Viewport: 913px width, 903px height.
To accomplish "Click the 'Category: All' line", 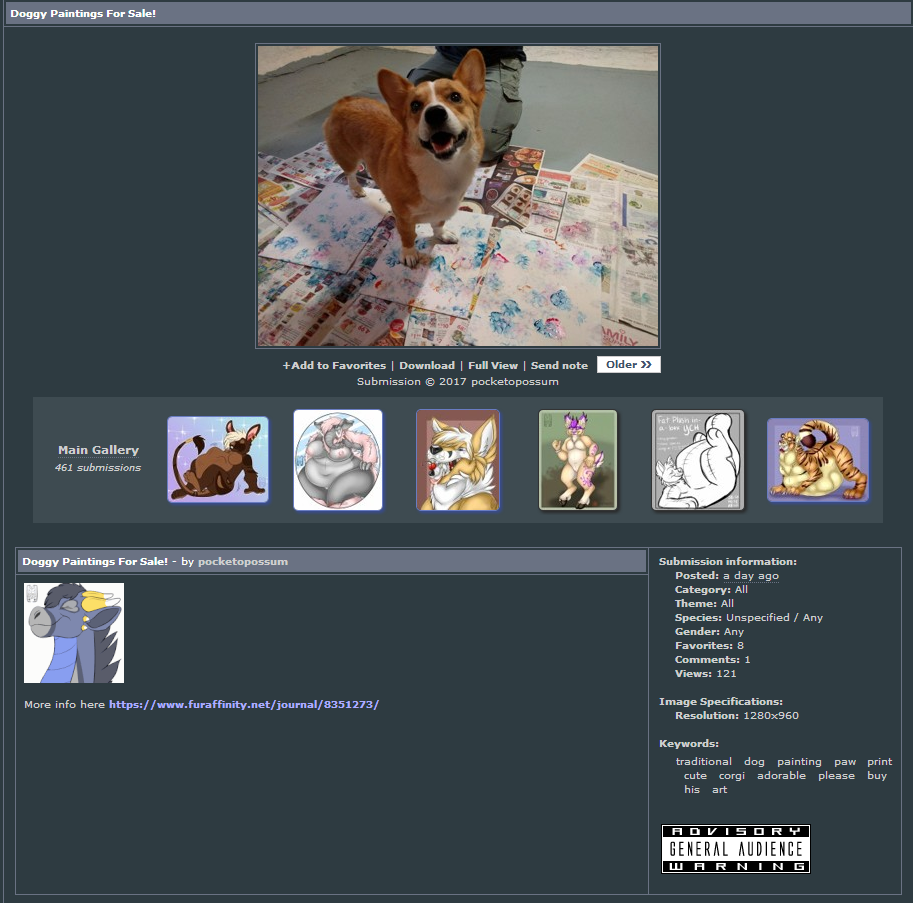I will coord(711,590).
